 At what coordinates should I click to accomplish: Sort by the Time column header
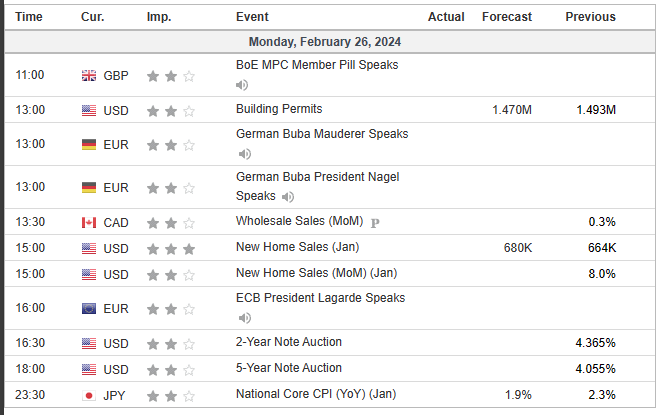pos(30,17)
